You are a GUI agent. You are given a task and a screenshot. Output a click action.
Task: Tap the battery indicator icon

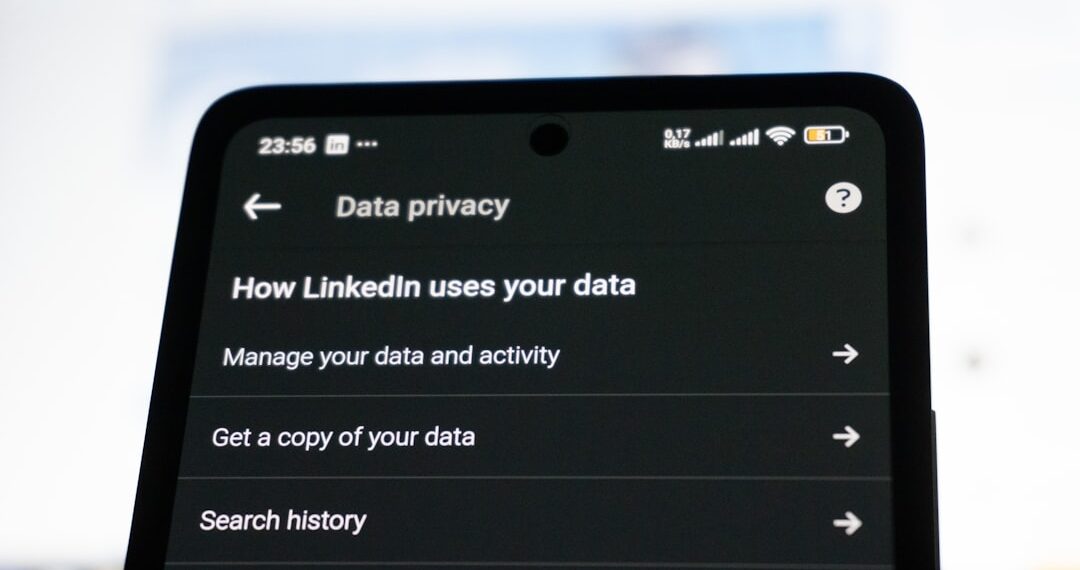[826, 135]
